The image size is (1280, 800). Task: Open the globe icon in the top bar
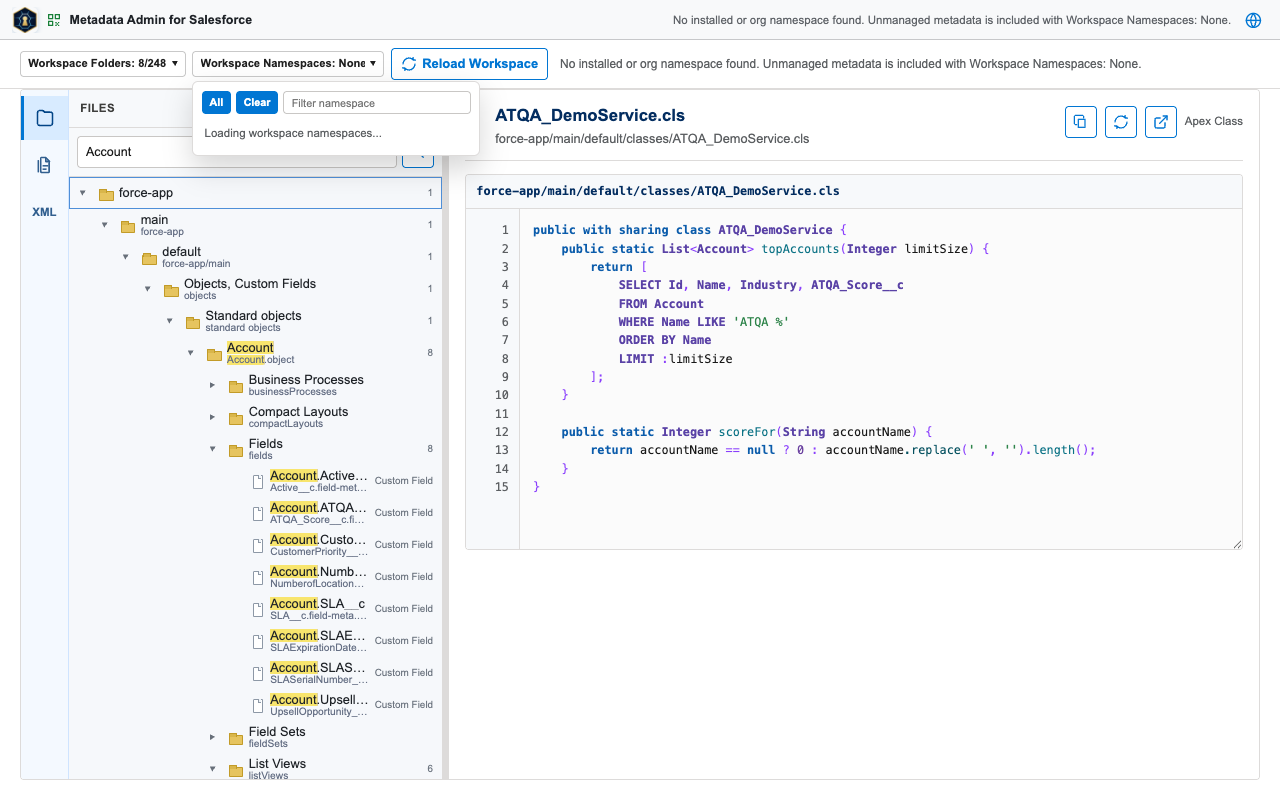1253,20
